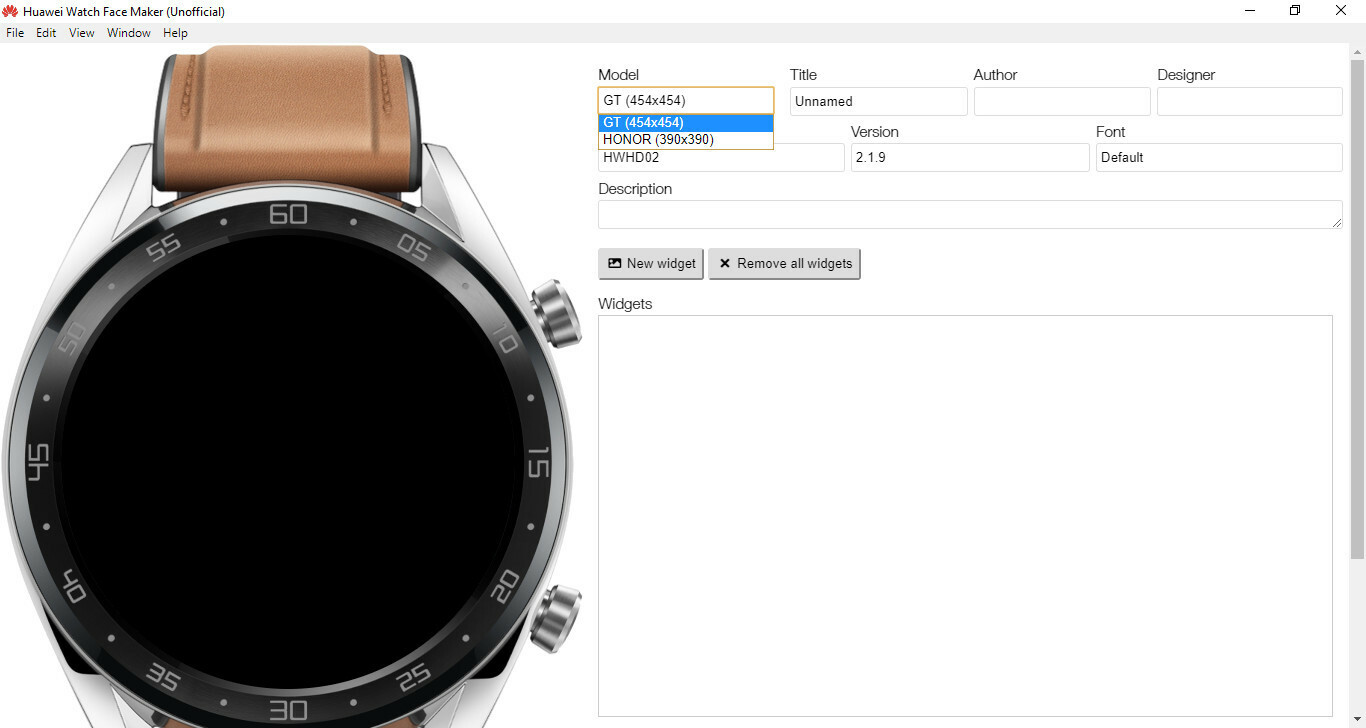Click the Description text area
1366x728 pixels.
(970, 215)
